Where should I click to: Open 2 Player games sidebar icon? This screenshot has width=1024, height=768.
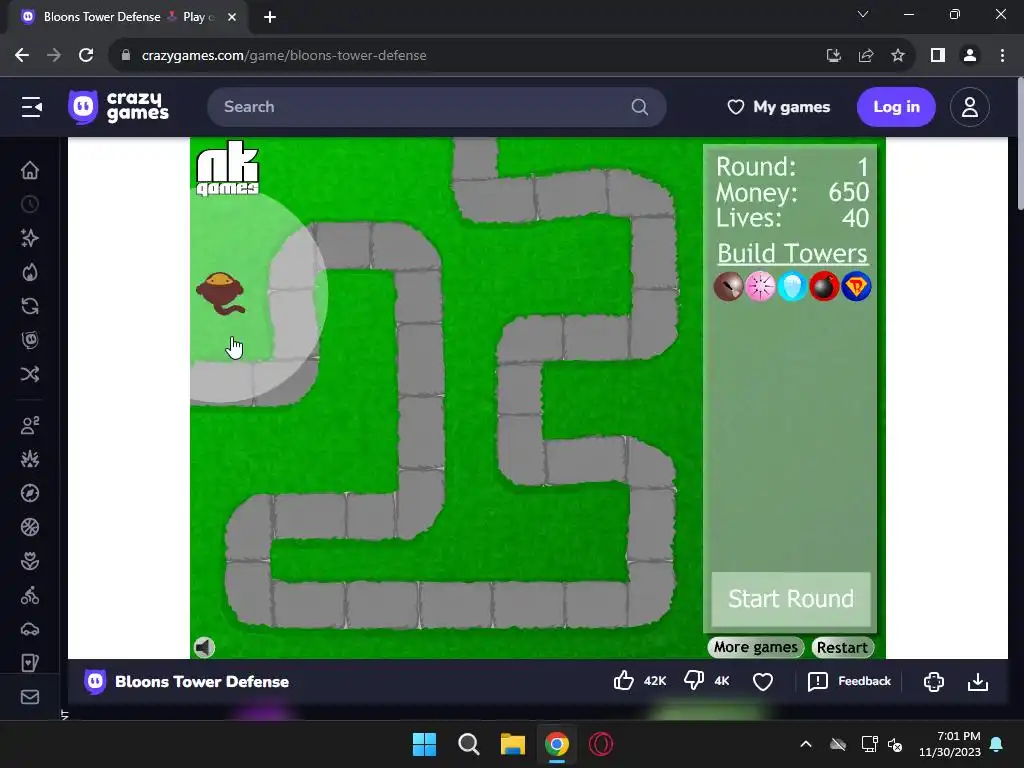coord(30,425)
